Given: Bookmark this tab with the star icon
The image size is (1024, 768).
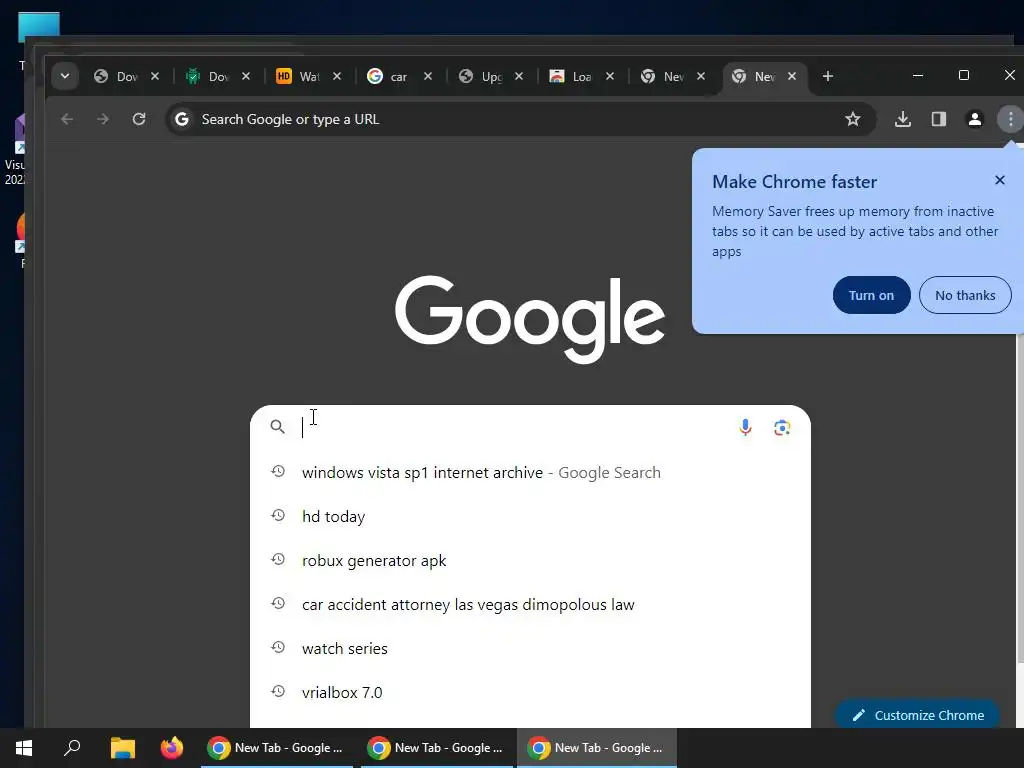Looking at the screenshot, I should coord(852,119).
